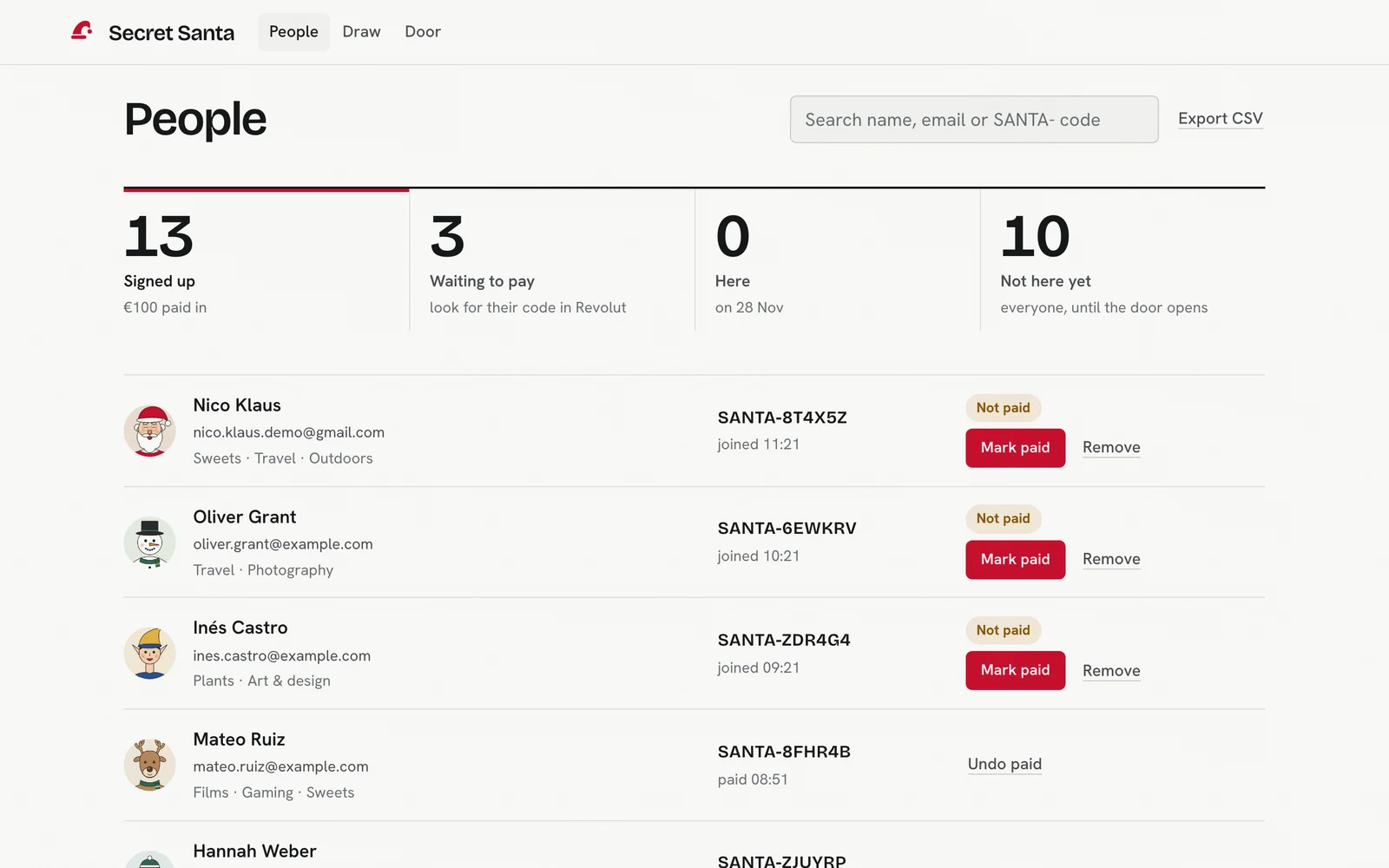Image resolution: width=1389 pixels, height=868 pixels.
Task: Click code SANTA-6EWKRV
Action: click(x=787, y=529)
